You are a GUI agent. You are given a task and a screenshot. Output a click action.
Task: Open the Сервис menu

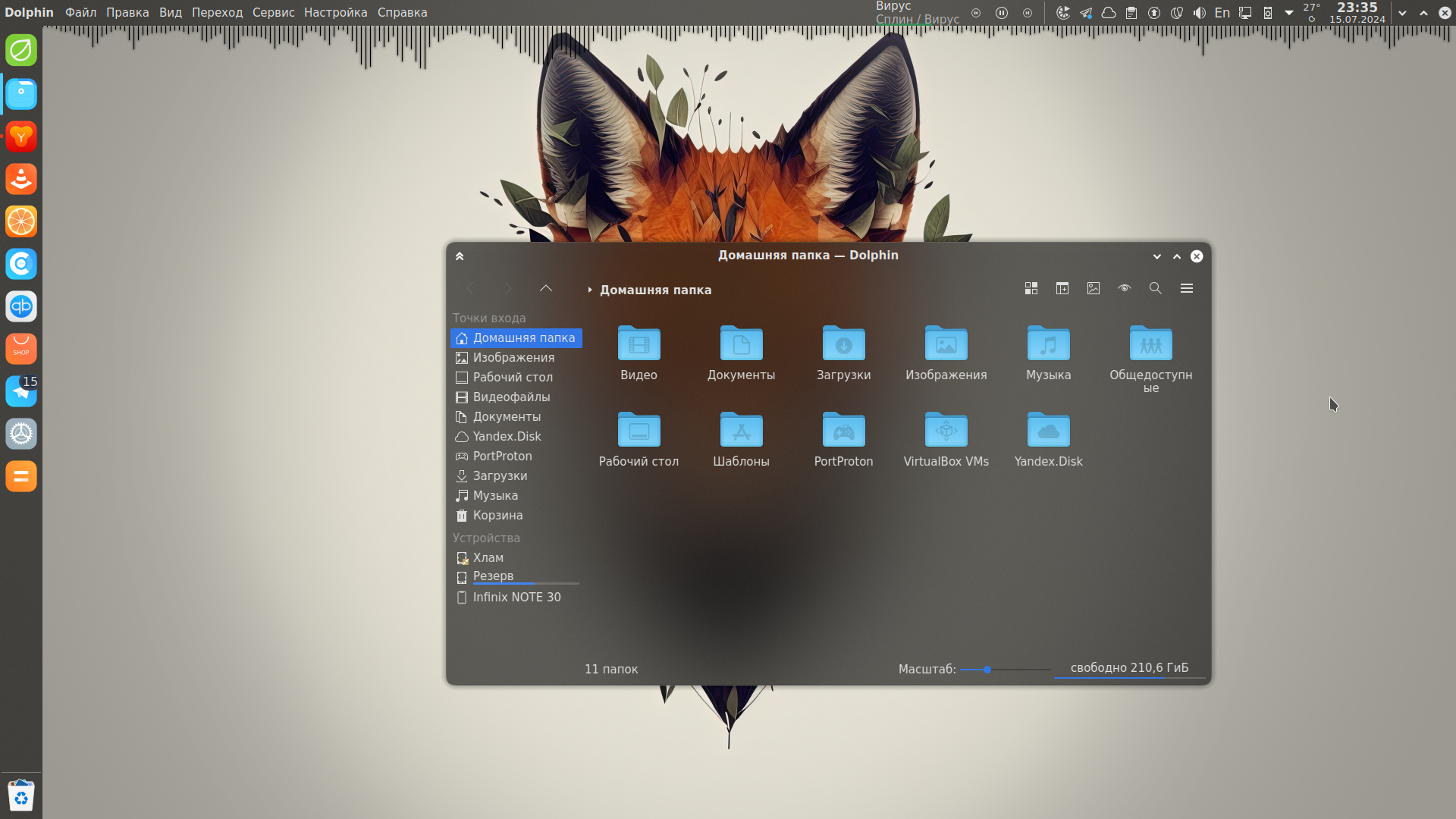coord(273,12)
